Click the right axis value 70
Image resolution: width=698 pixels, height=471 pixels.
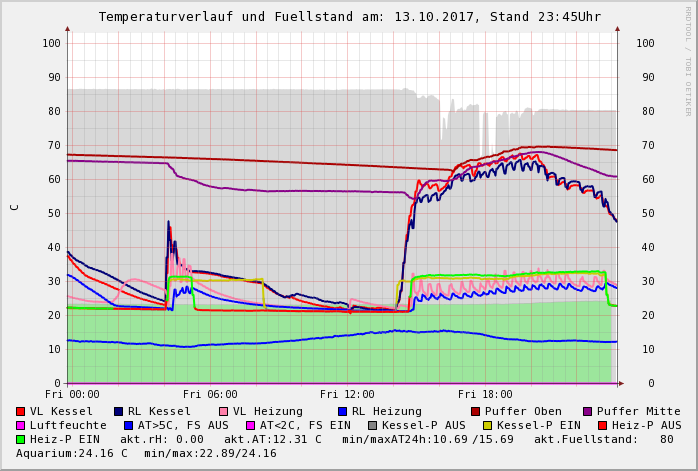[648, 145]
